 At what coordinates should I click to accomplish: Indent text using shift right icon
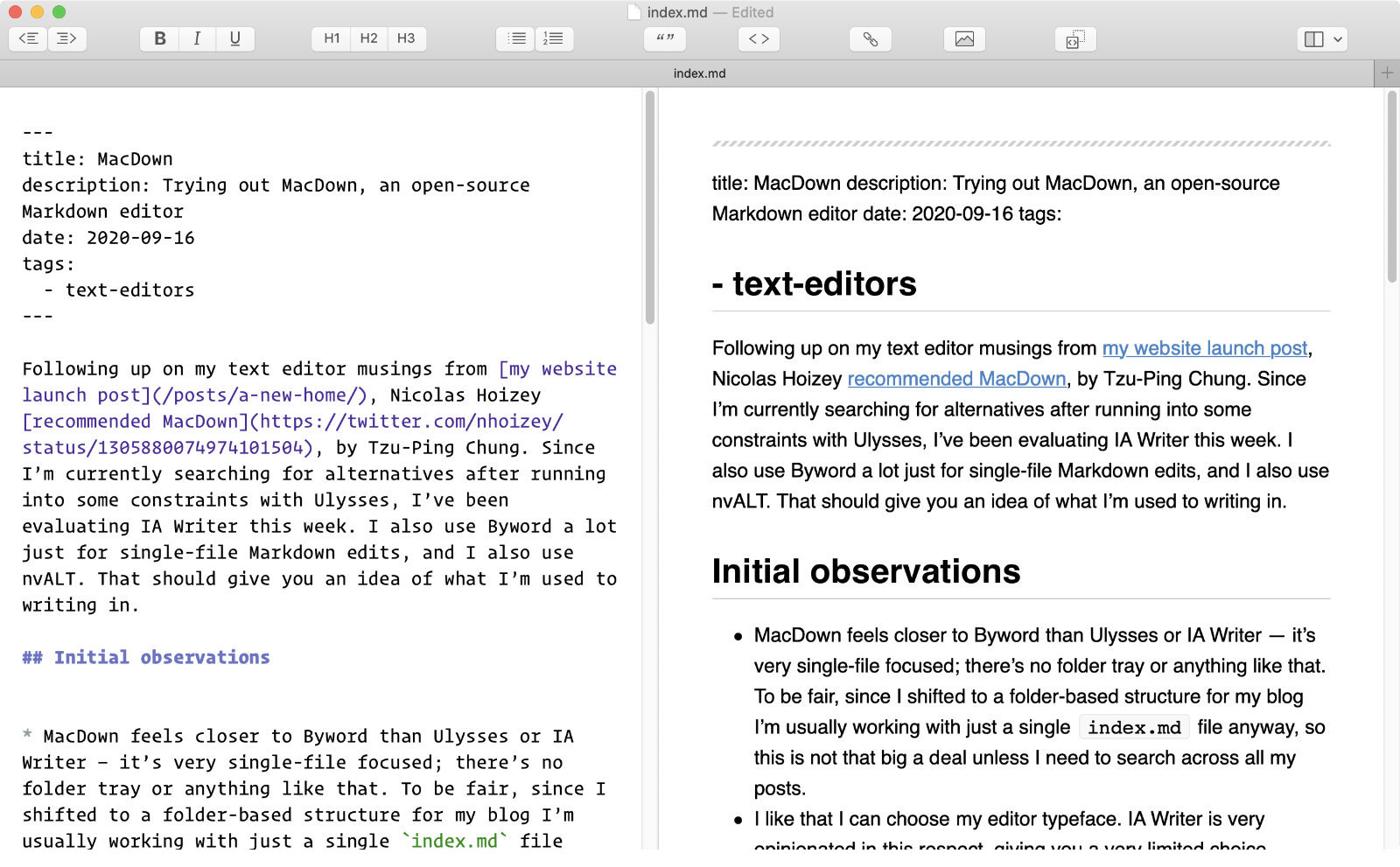tap(66, 39)
